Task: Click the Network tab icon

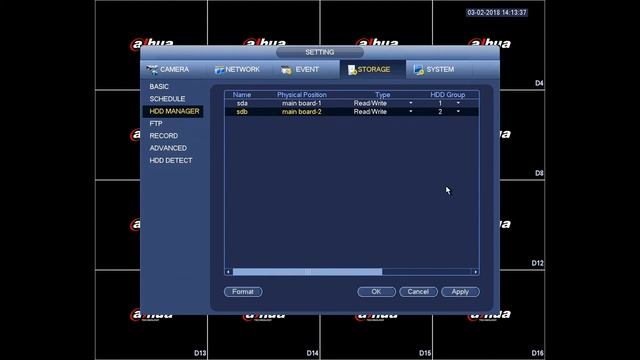Action: pos(219,70)
